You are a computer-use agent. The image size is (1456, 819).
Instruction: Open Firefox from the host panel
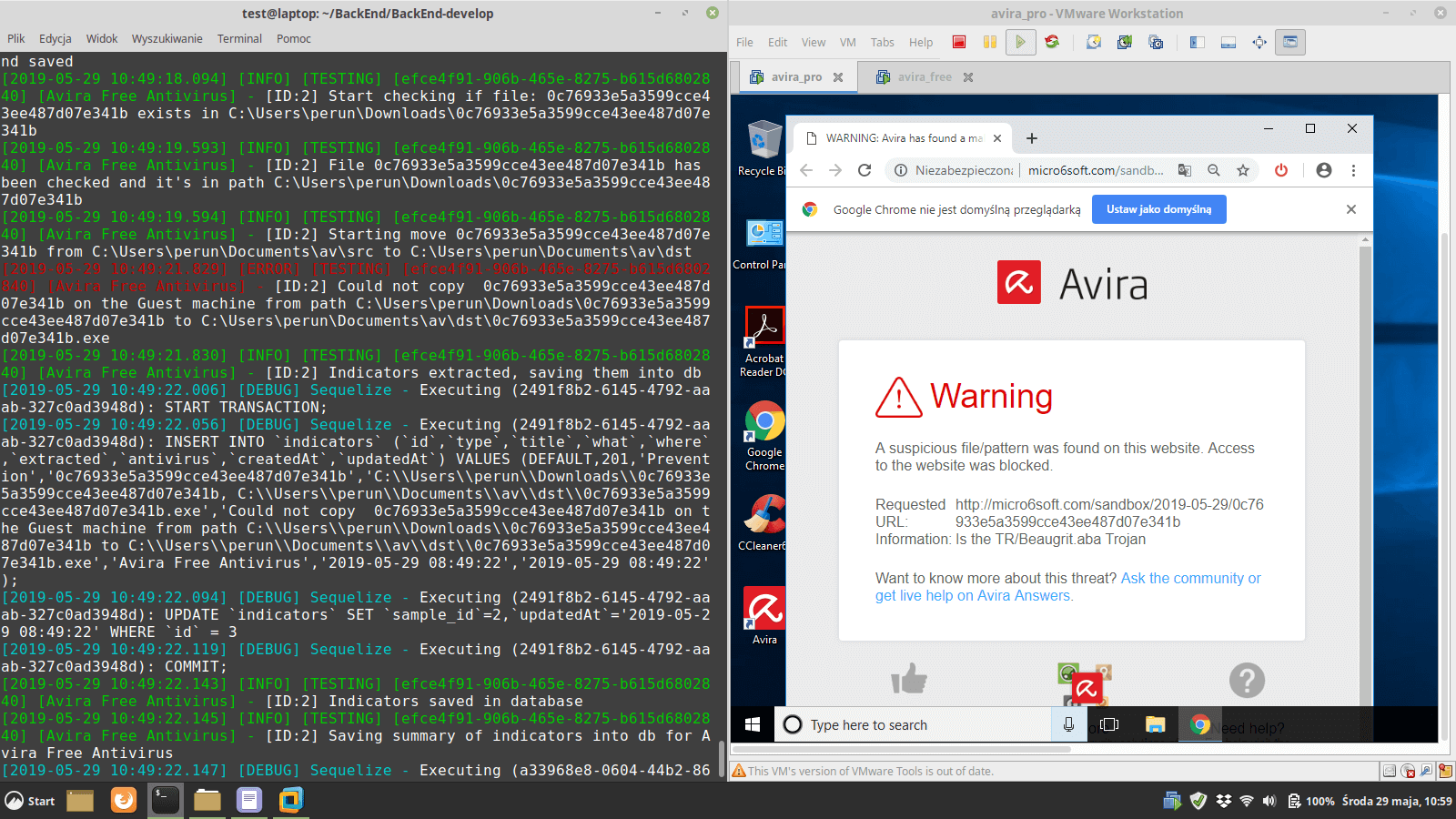123,800
